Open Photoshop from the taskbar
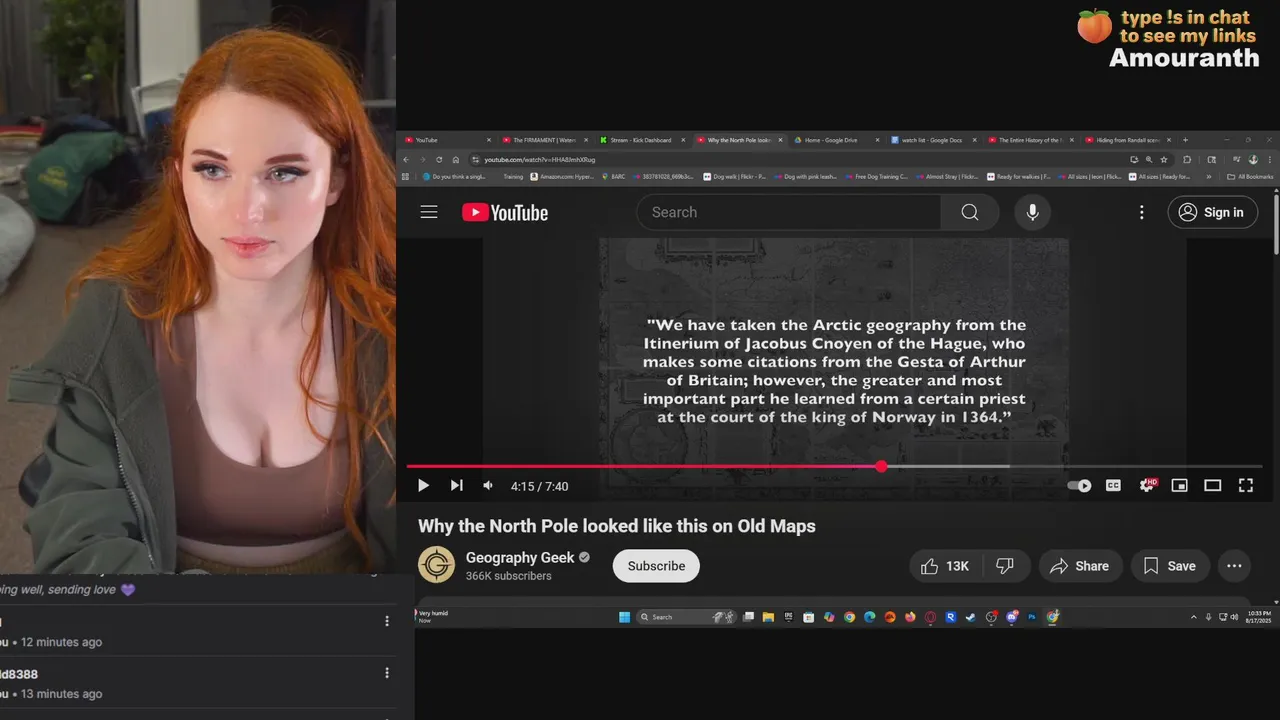This screenshot has height=720, width=1280. (x=1031, y=617)
